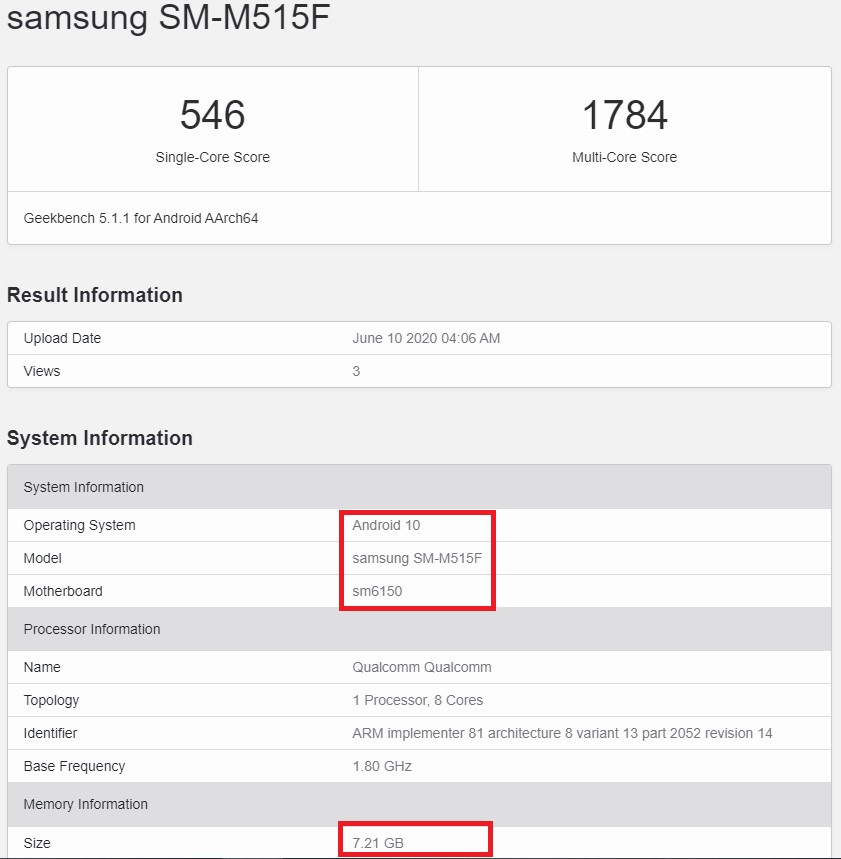Click the Geekbench 5.1.1 for Android AArch64 text
841x859 pixels.
141,217
